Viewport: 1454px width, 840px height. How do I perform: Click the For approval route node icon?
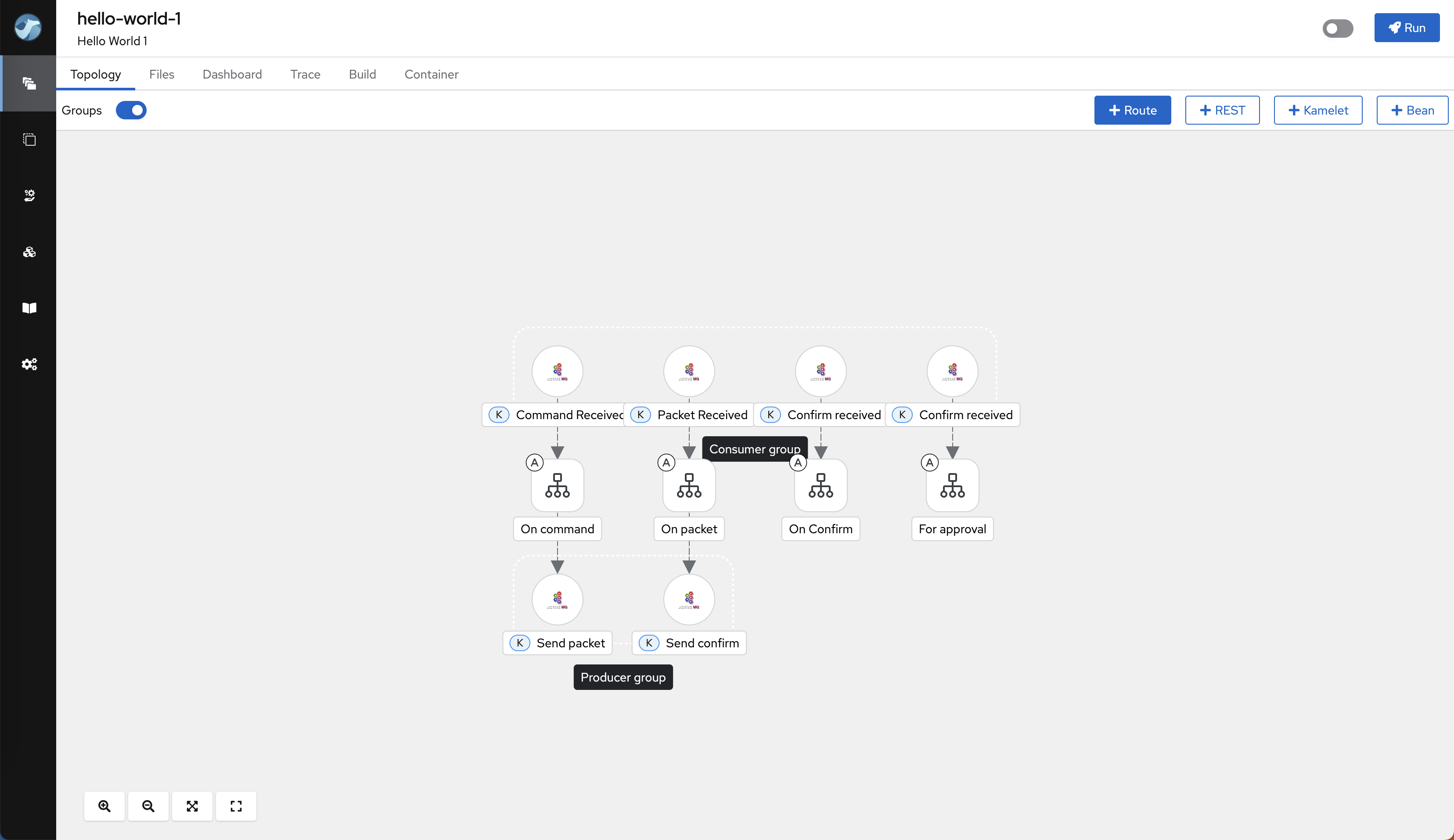[x=952, y=485]
